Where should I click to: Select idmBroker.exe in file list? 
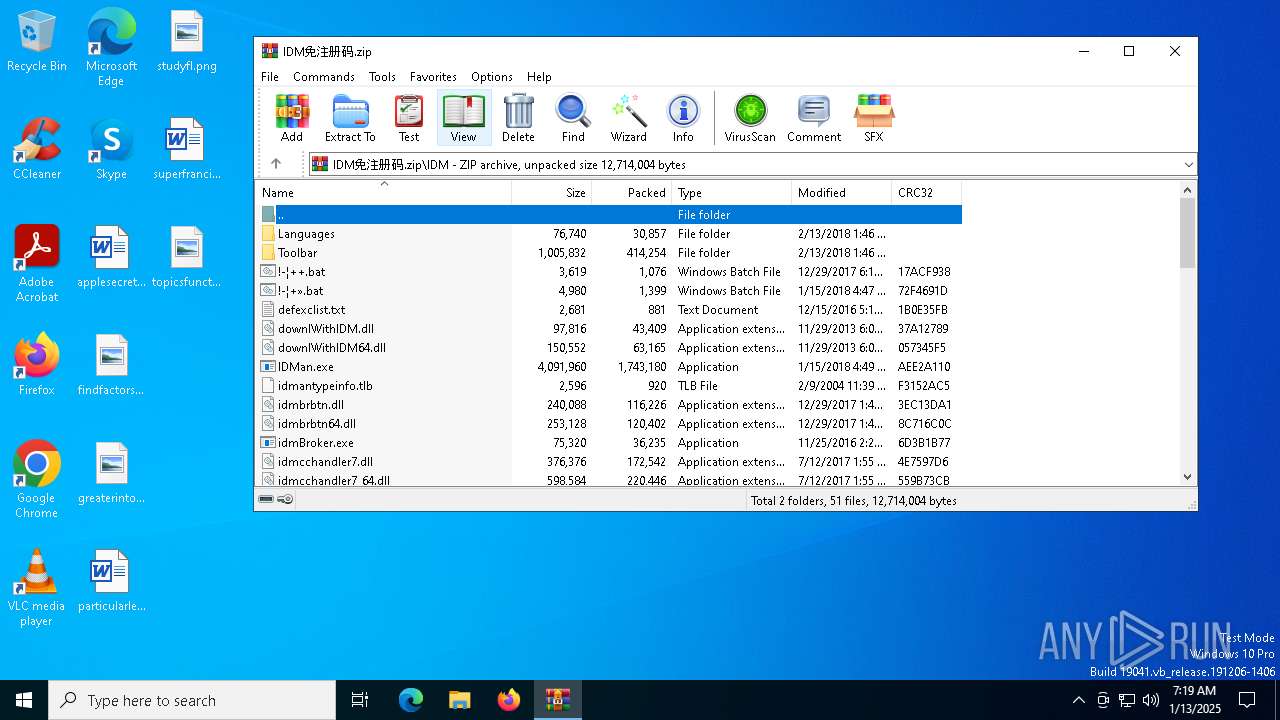(x=609, y=443)
